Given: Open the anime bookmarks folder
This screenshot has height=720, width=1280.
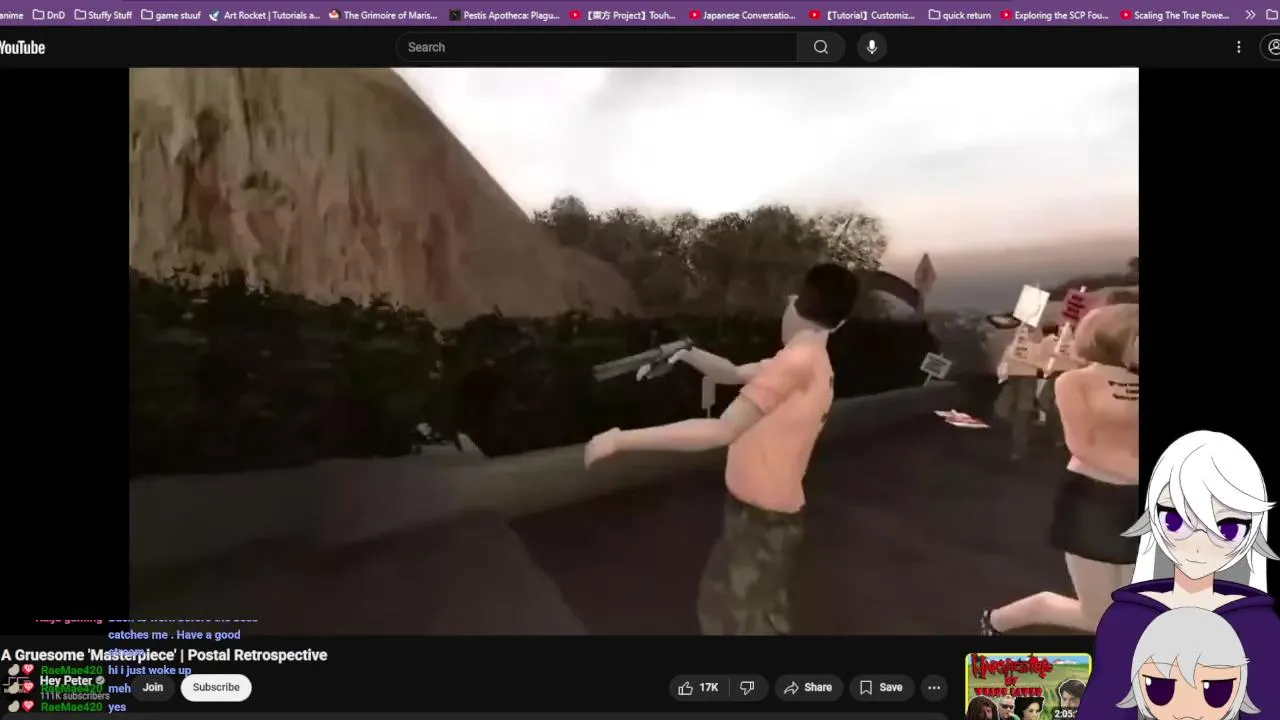Looking at the screenshot, I should (12, 15).
